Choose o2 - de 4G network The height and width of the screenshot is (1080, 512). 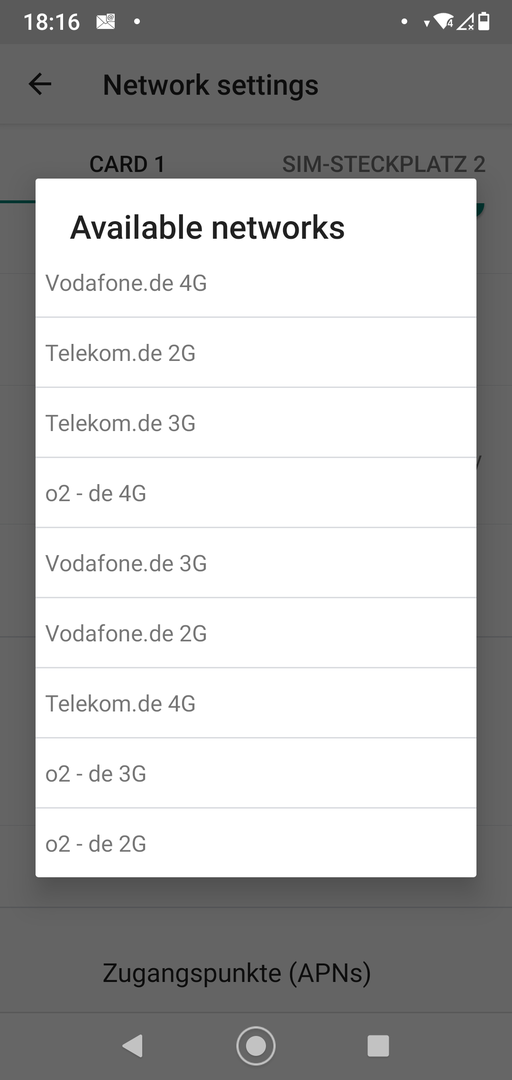tap(256, 493)
